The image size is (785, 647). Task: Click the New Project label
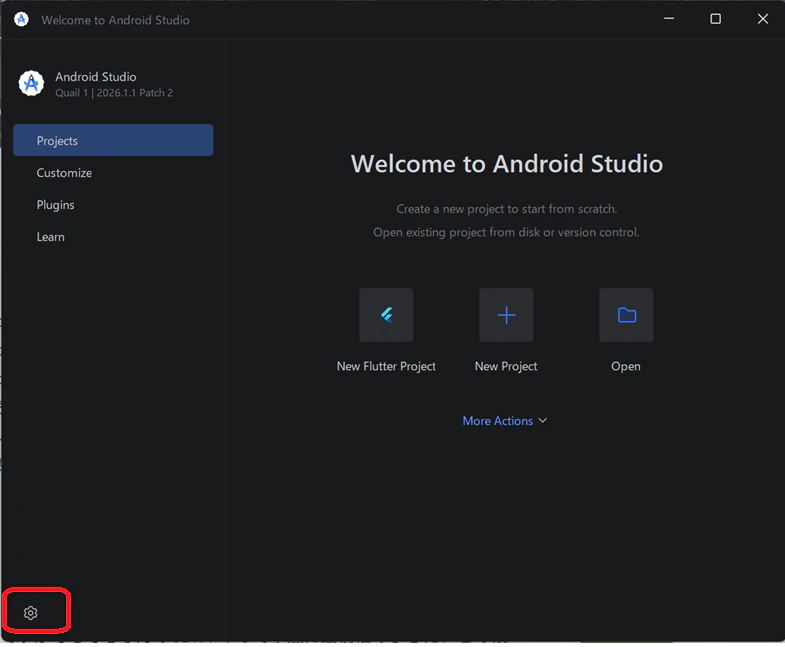[x=506, y=366]
